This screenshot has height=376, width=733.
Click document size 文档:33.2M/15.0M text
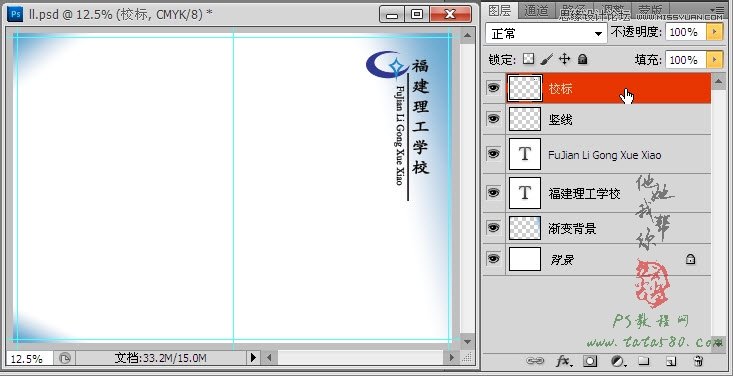pyautogui.click(x=160, y=358)
